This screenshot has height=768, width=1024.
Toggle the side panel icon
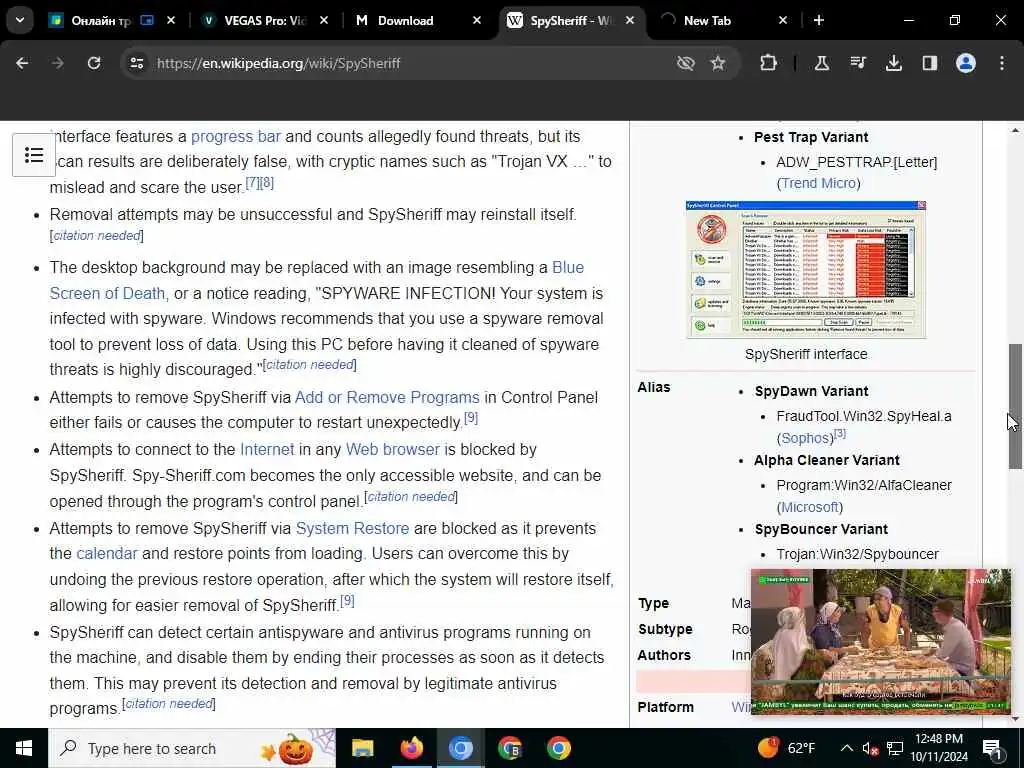pos(930,63)
